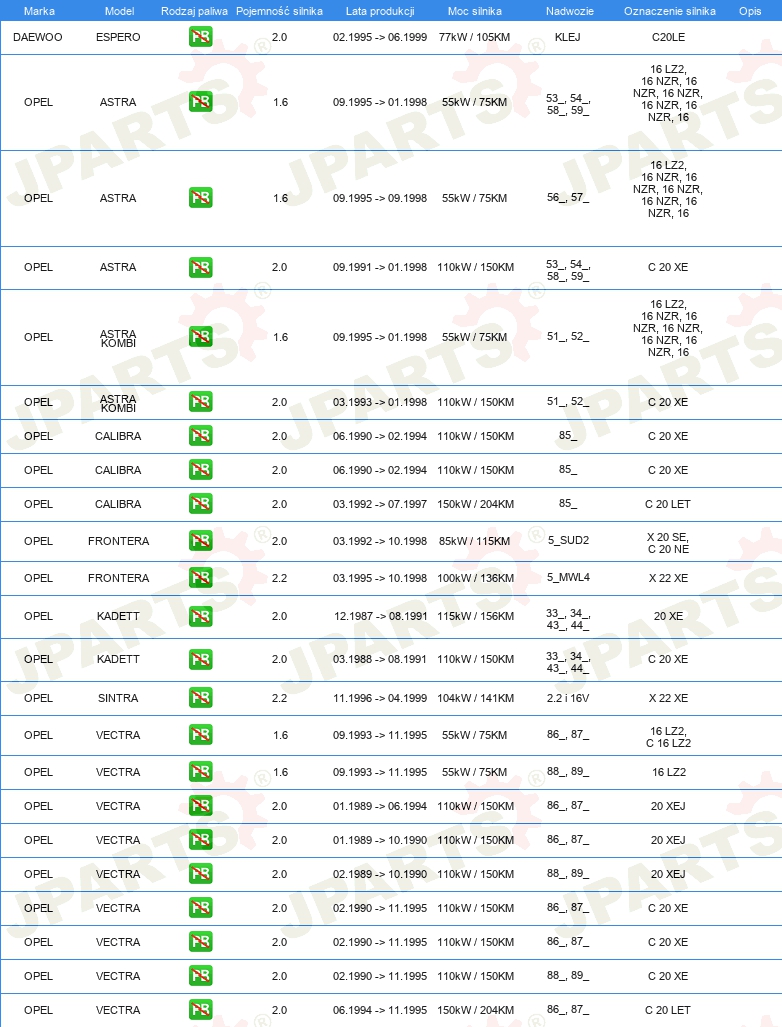This screenshot has width=782, height=1027.
Task: Click fuel icon in FRONTERA 2.2 row
Action: click(200, 578)
